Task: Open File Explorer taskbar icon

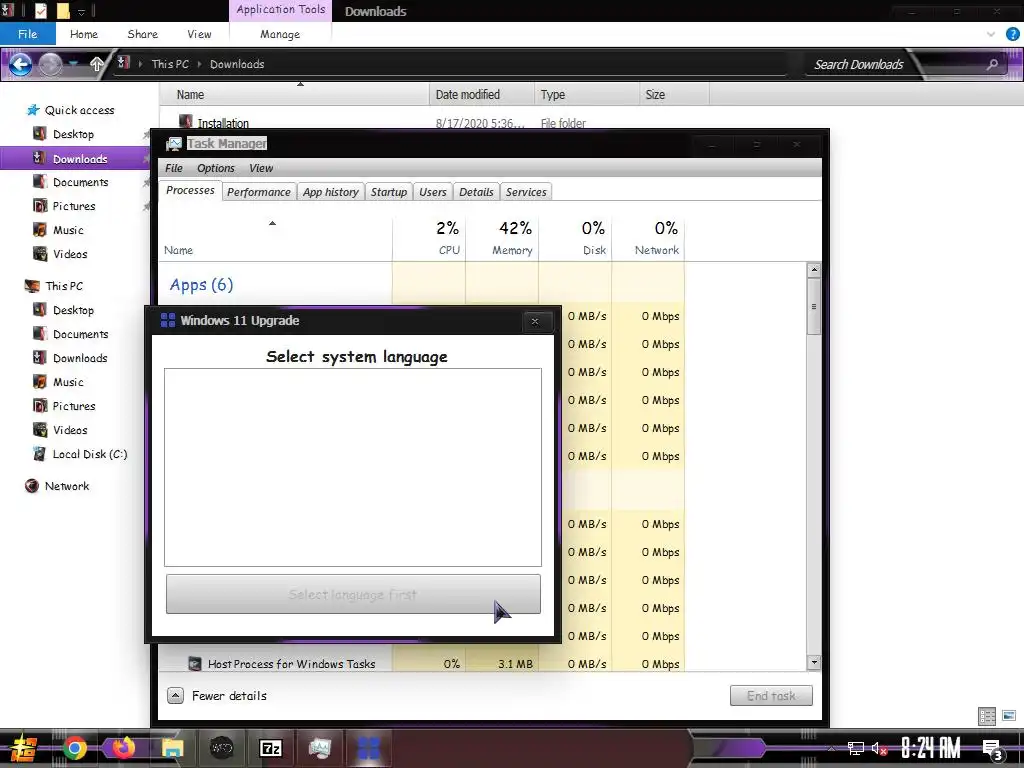Action: [x=172, y=748]
